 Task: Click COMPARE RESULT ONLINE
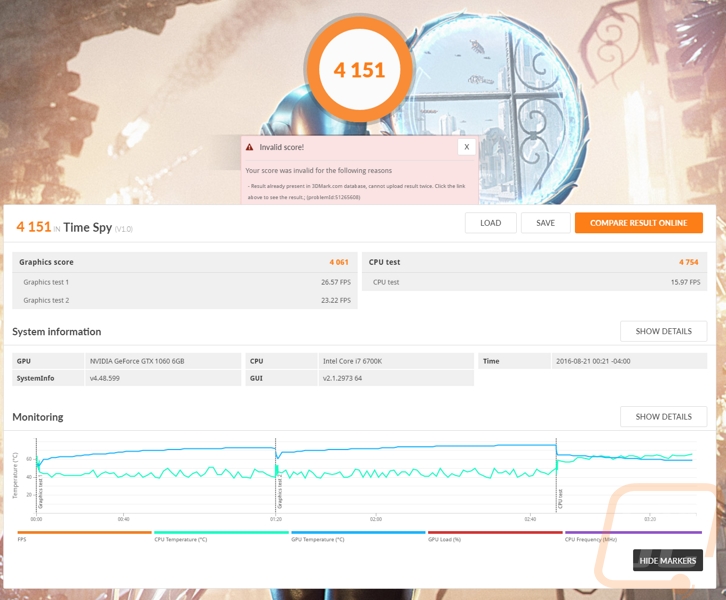[638, 223]
